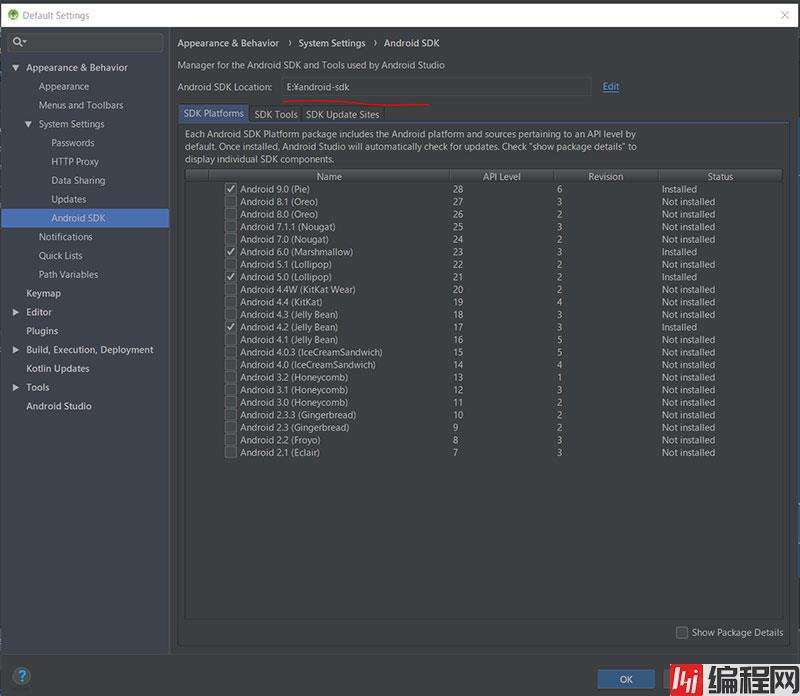The height and width of the screenshot is (696, 800).
Task: Check Android 7.1.1 (Nougat) checkbox
Action: pos(231,227)
